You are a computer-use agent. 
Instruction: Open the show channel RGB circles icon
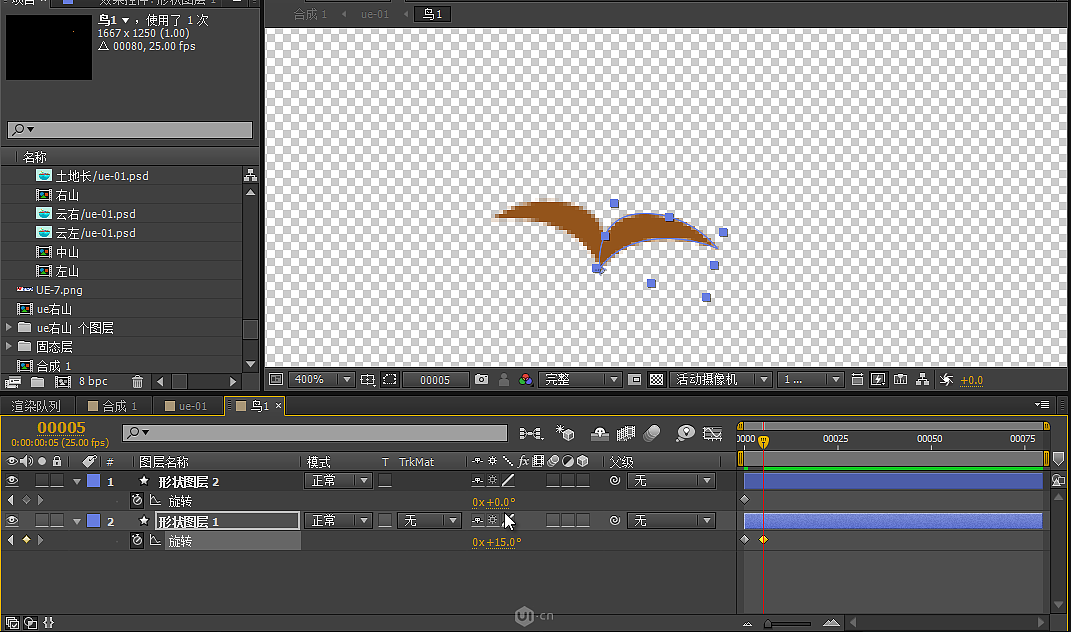pos(525,380)
